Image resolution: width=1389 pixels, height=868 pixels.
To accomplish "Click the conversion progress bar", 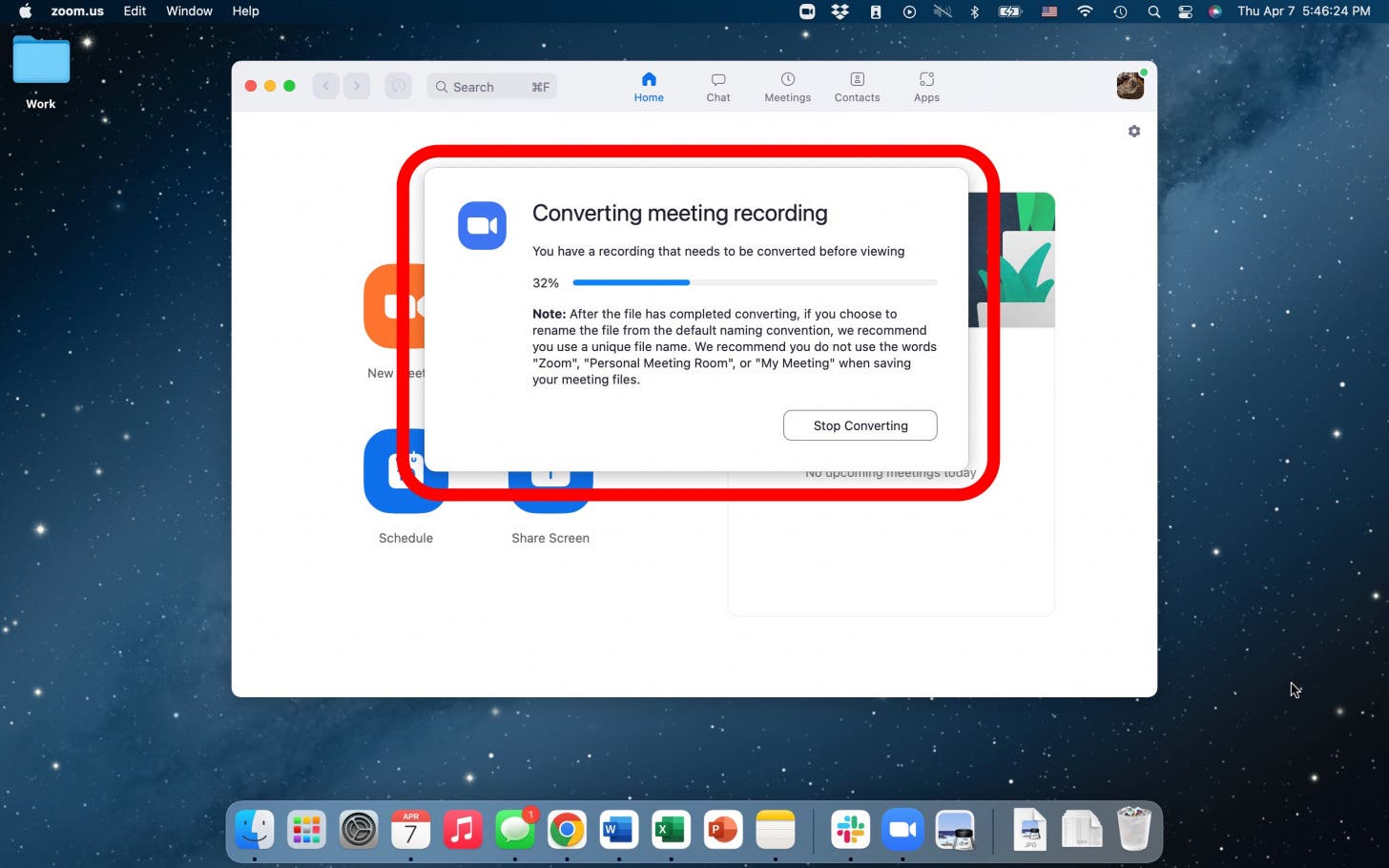I will pos(755,282).
